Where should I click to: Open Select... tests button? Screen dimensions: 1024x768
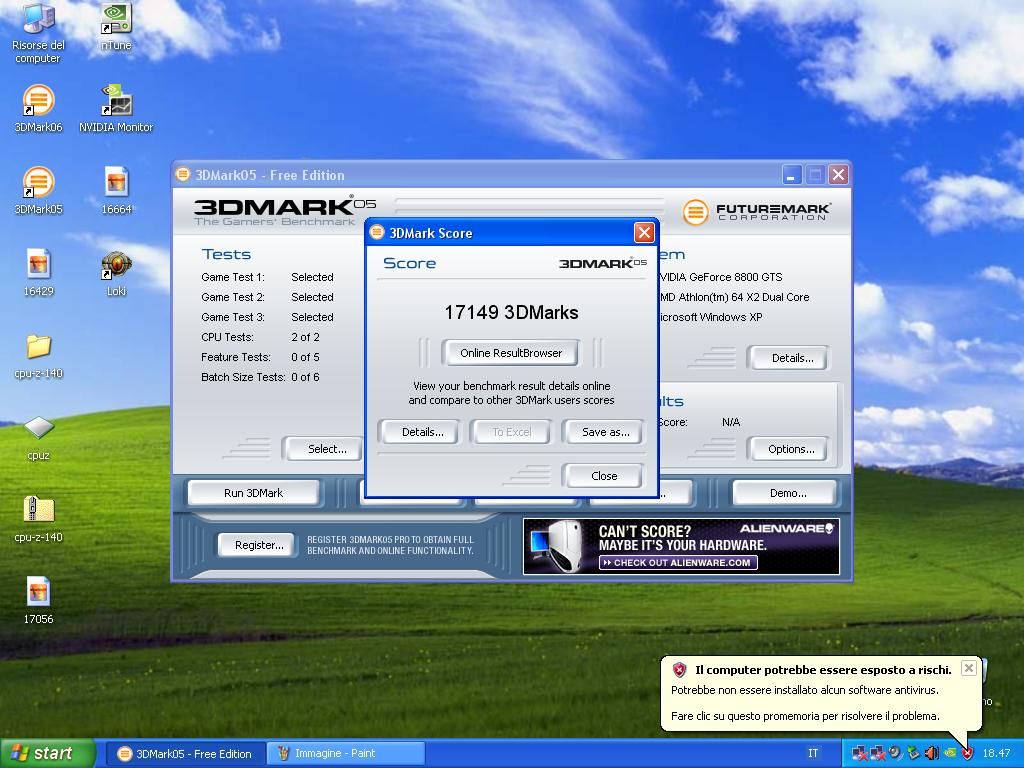pyautogui.click(x=325, y=449)
